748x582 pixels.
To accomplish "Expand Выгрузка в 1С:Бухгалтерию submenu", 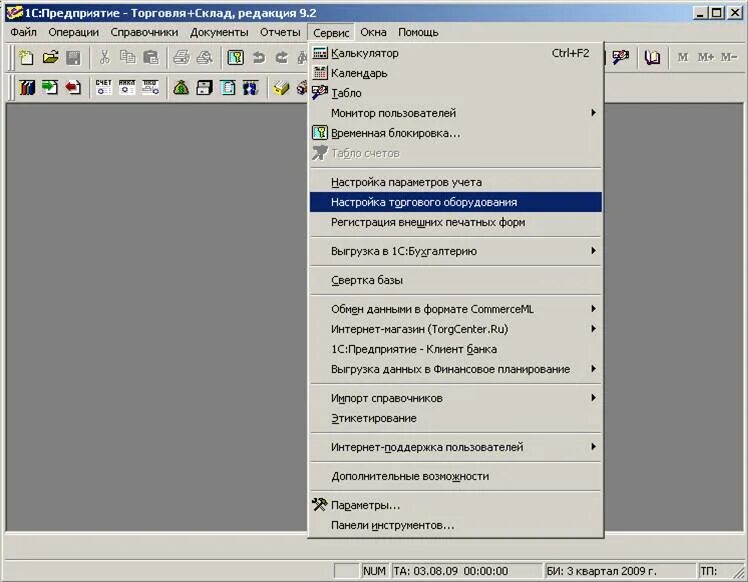I will coord(456,251).
